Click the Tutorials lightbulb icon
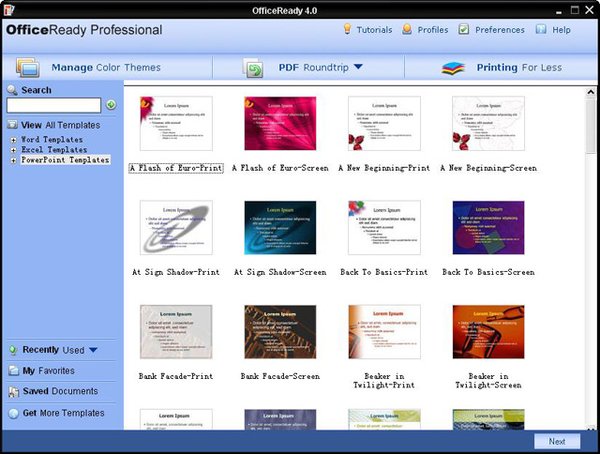The height and width of the screenshot is (454, 600). point(347,29)
